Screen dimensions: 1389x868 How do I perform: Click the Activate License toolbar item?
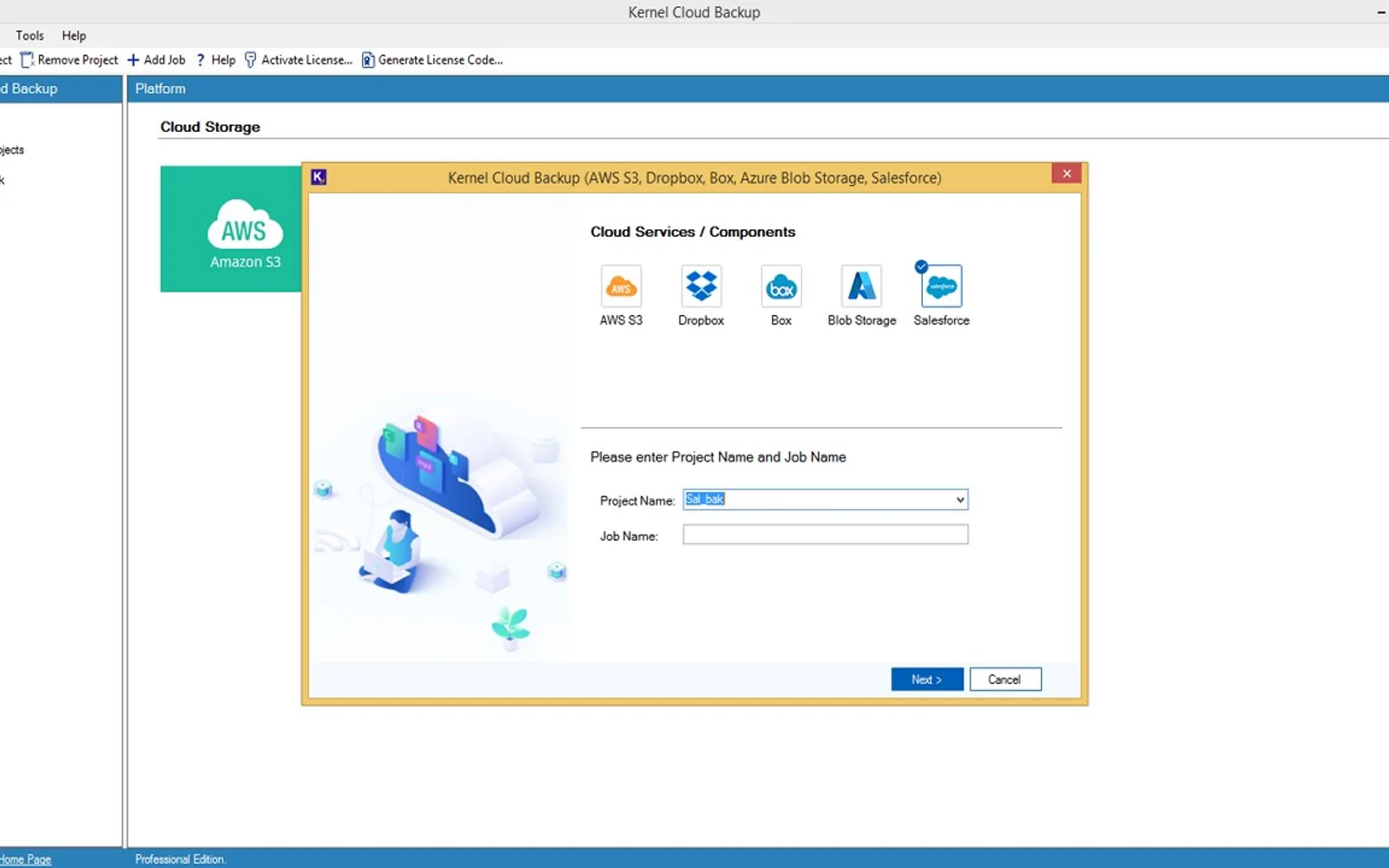pyautogui.click(x=299, y=60)
